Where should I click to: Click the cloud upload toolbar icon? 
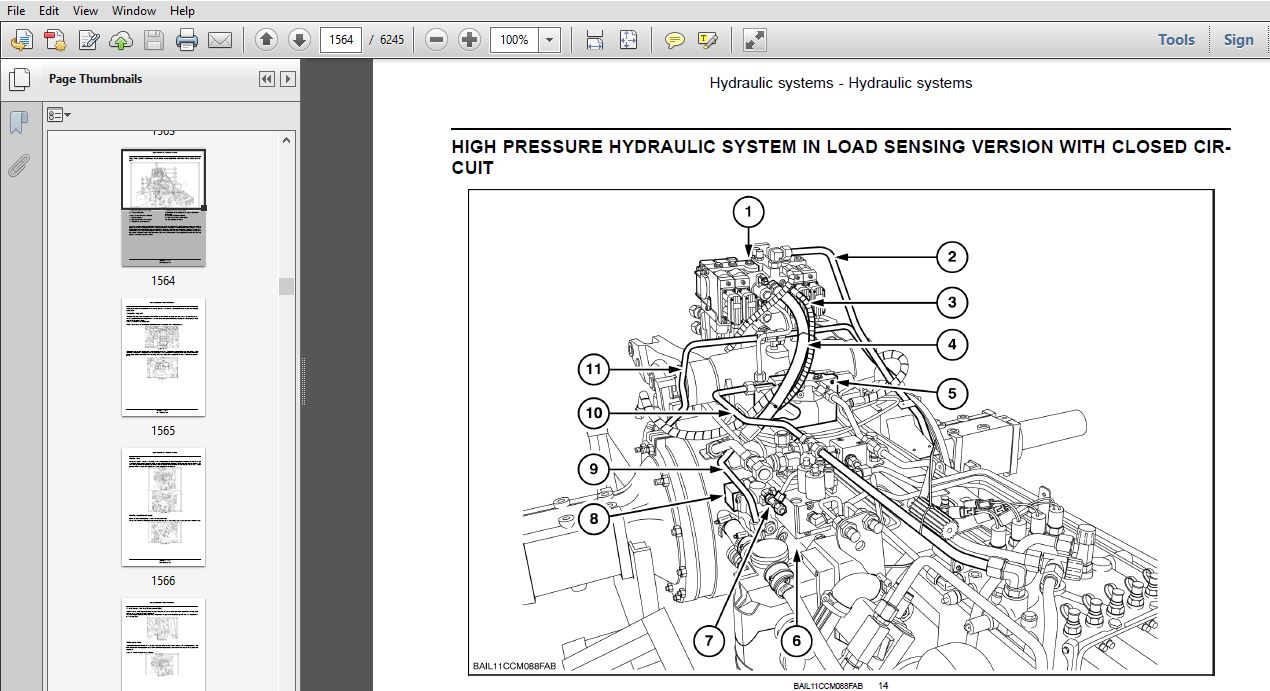(x=121, y=40)
